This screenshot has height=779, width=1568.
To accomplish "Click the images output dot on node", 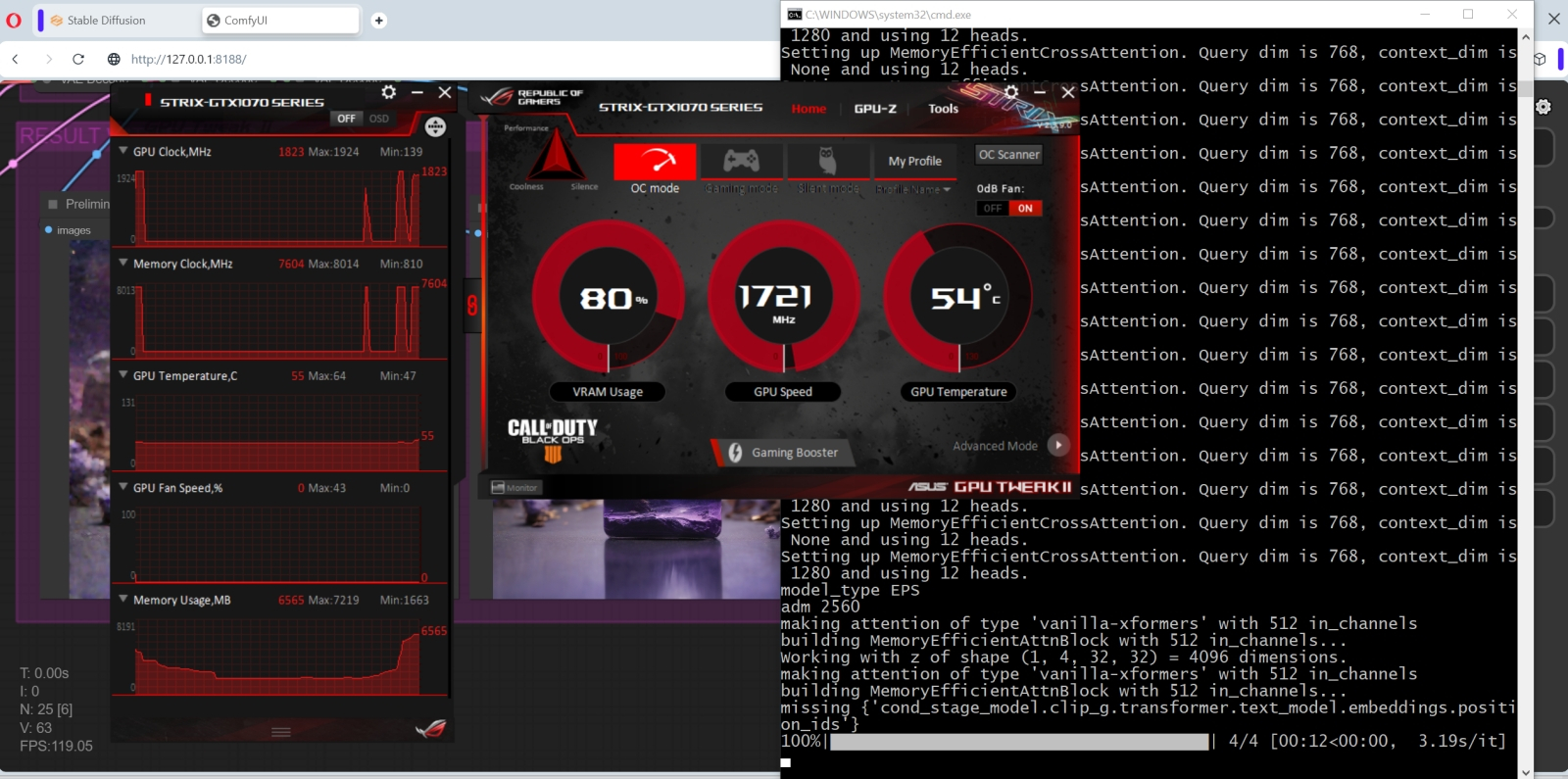I will [x=49, y=229].
